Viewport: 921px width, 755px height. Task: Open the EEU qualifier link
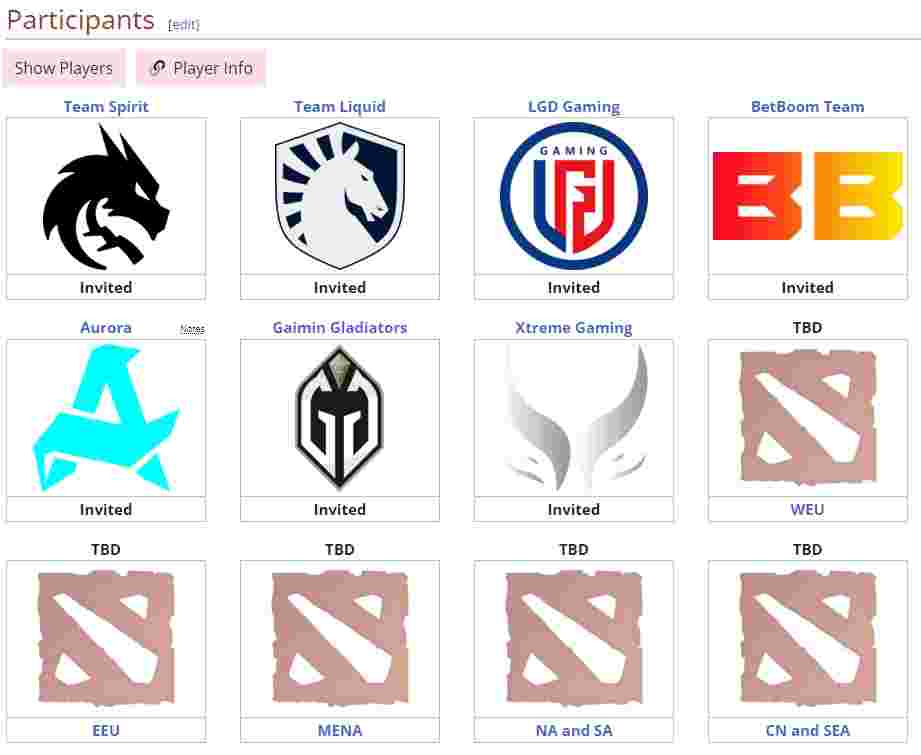tap(106, 730)
